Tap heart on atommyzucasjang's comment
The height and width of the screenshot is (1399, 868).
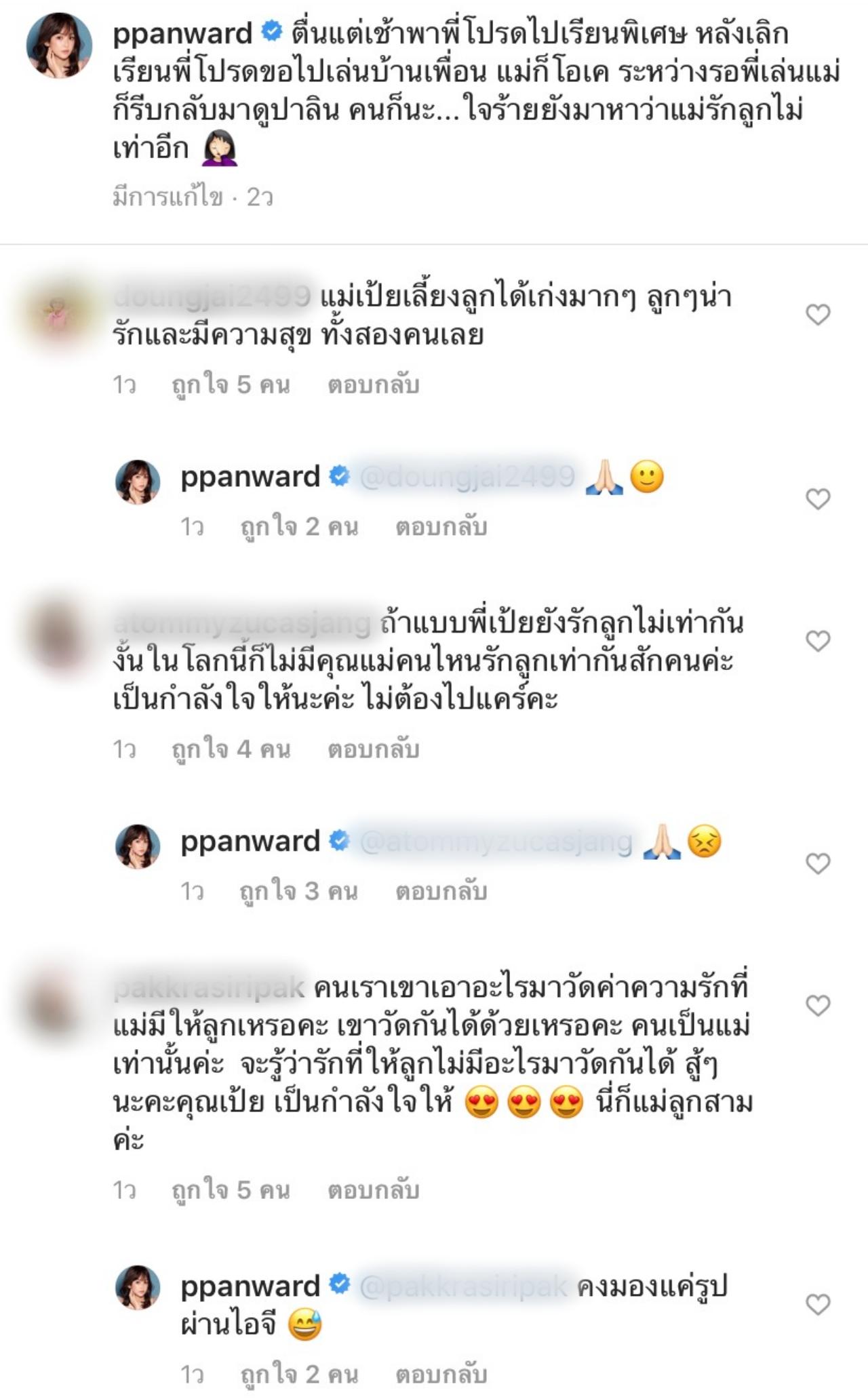(x=818, y=641)
